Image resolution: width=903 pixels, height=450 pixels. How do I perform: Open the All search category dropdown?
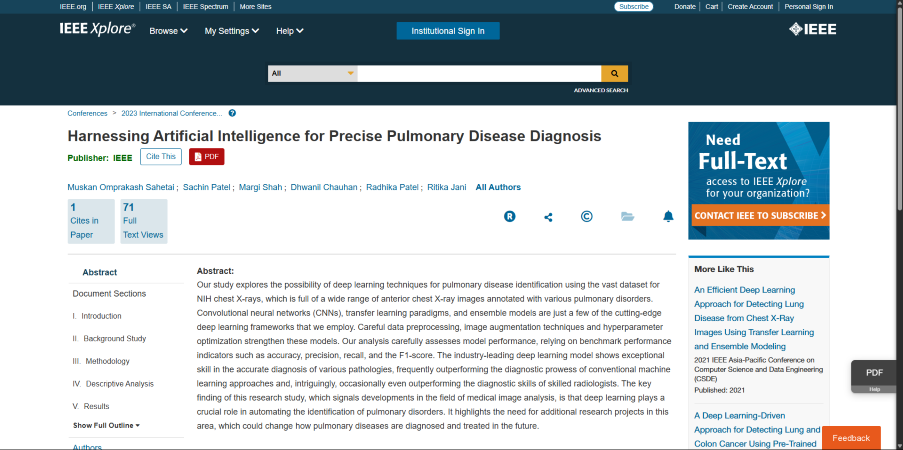tap(313, 74)
